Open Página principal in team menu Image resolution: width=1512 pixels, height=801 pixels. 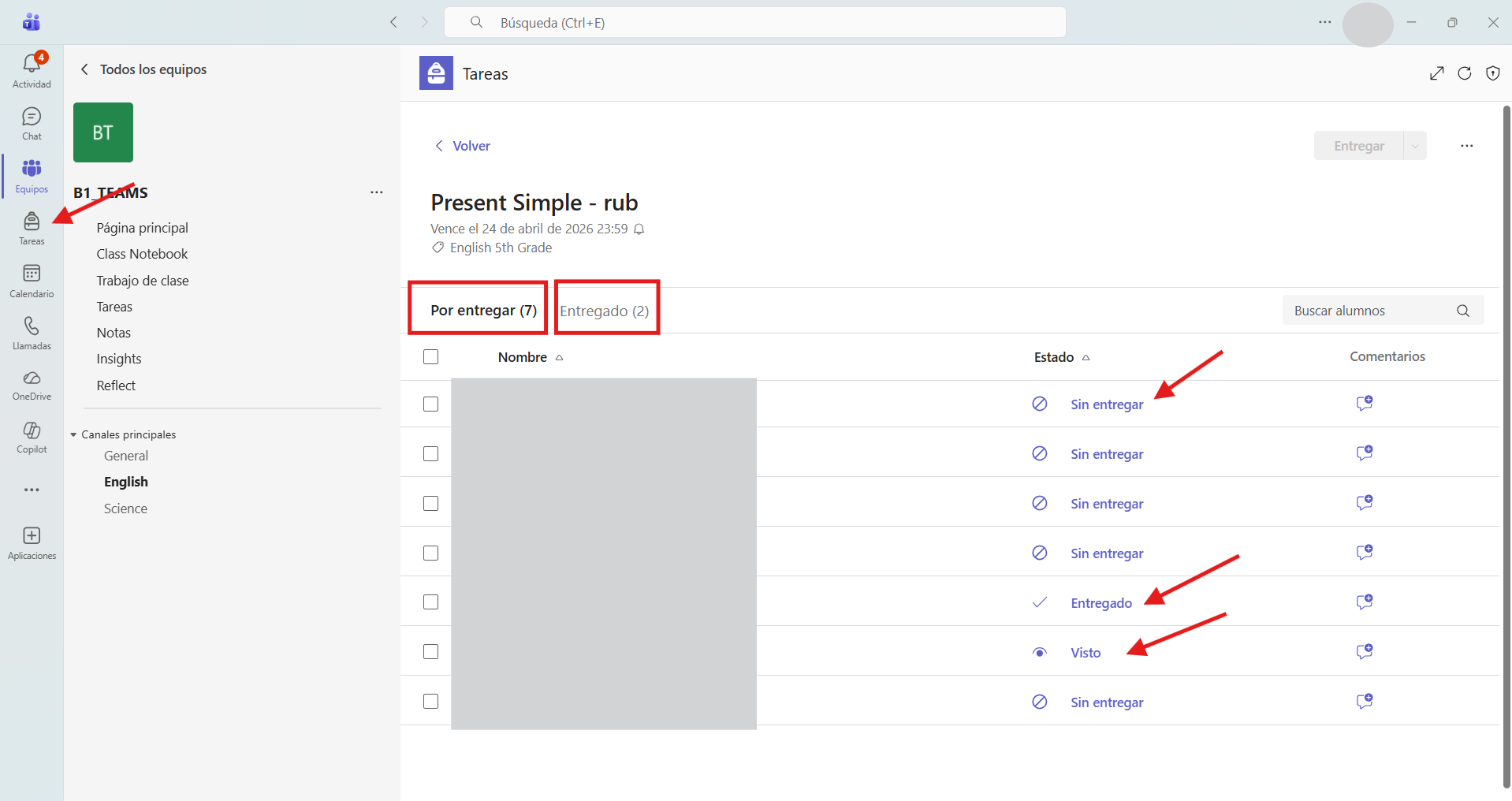pyautogui.click(x=143, y=228)
